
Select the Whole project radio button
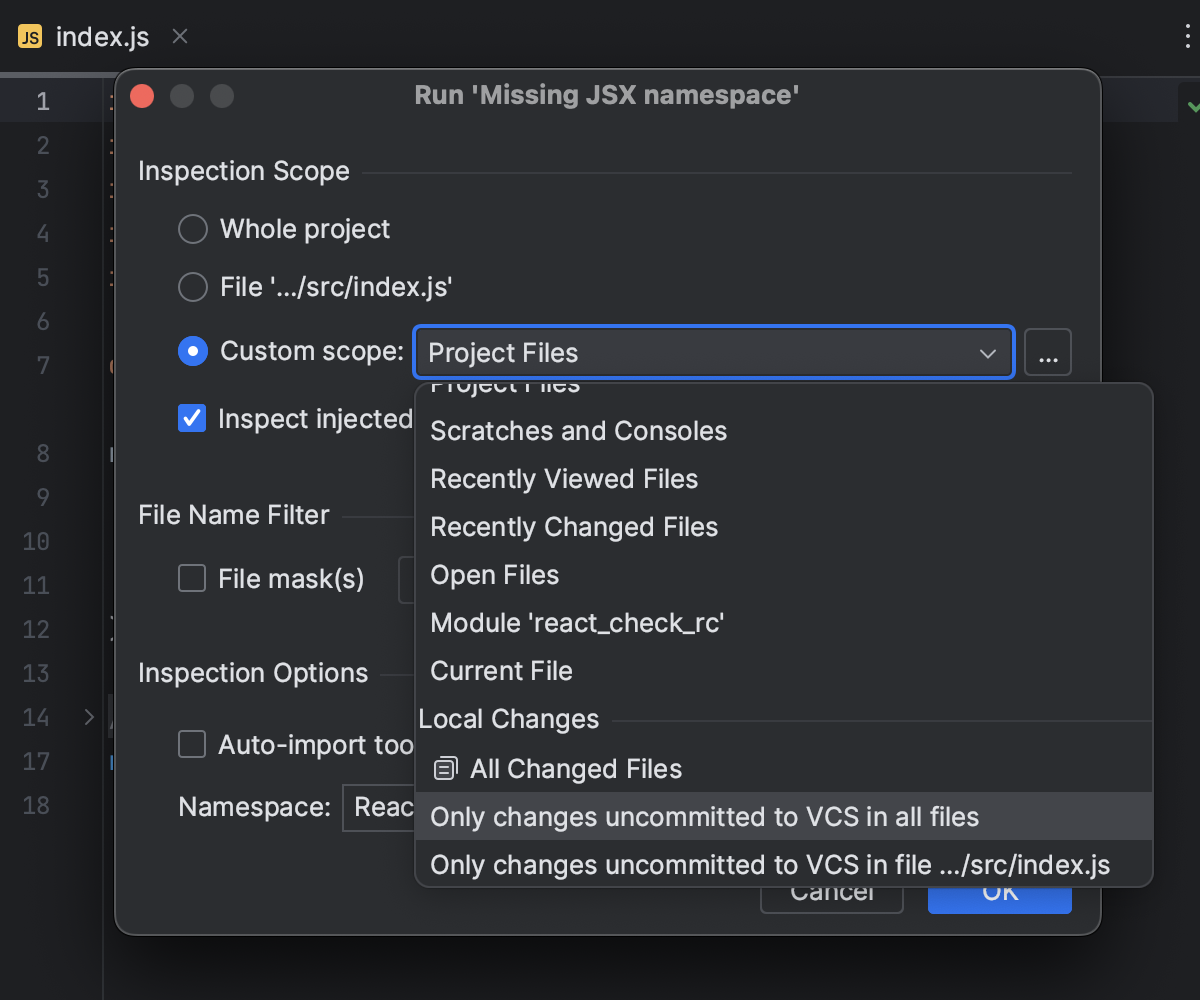pyautogui.click(x=192, y=229)
